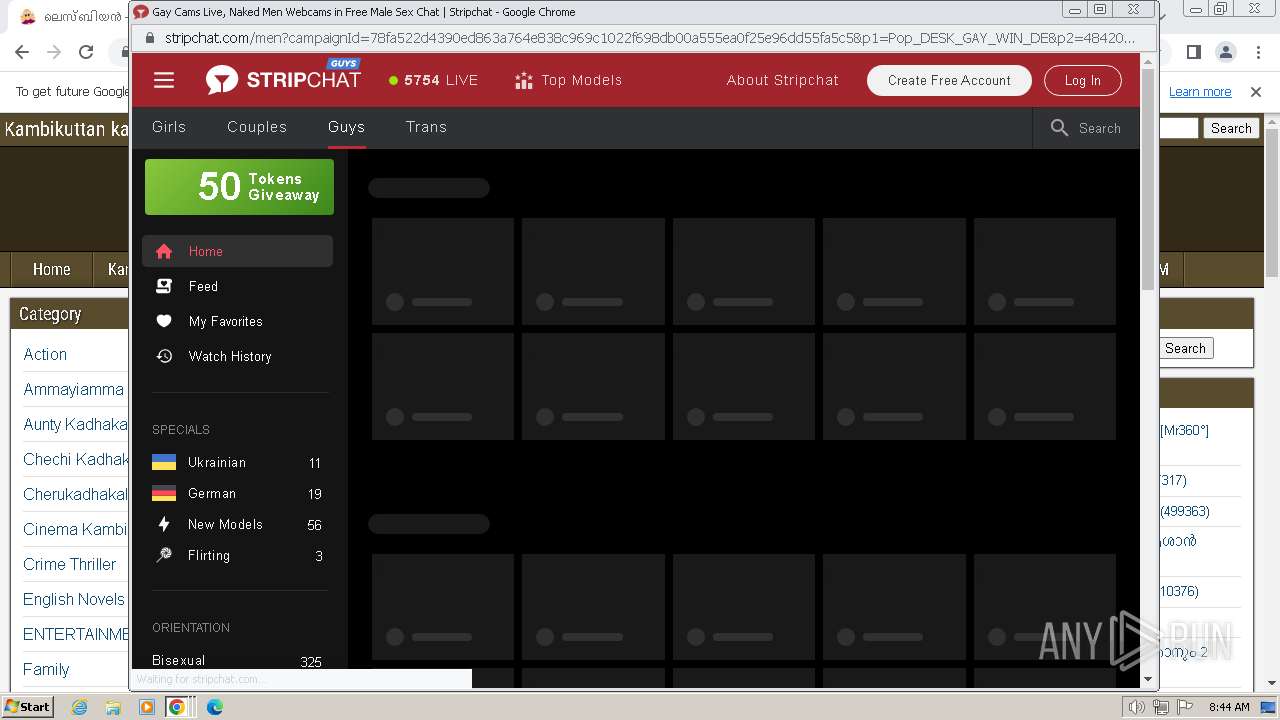
Task: Click the Stripchat search field
Action: pos(1086,128)
